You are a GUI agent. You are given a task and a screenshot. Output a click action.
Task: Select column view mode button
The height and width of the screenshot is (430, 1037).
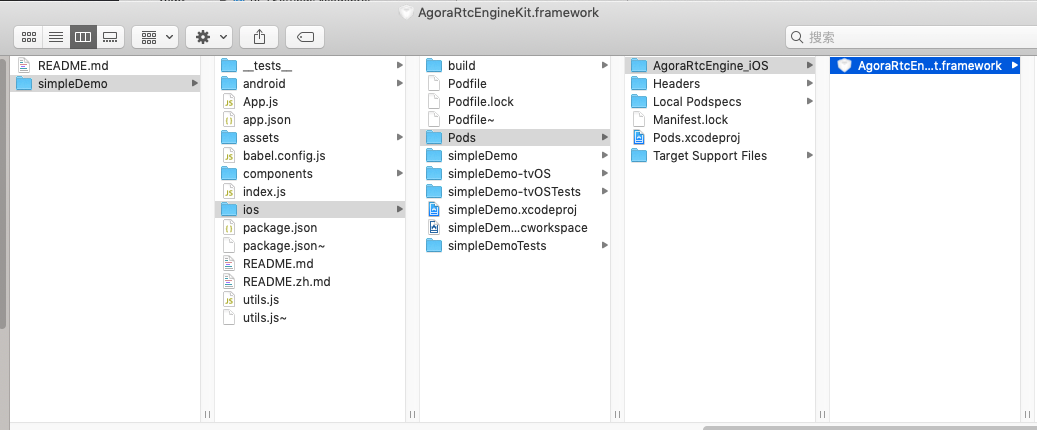click(x=83, y=37)
